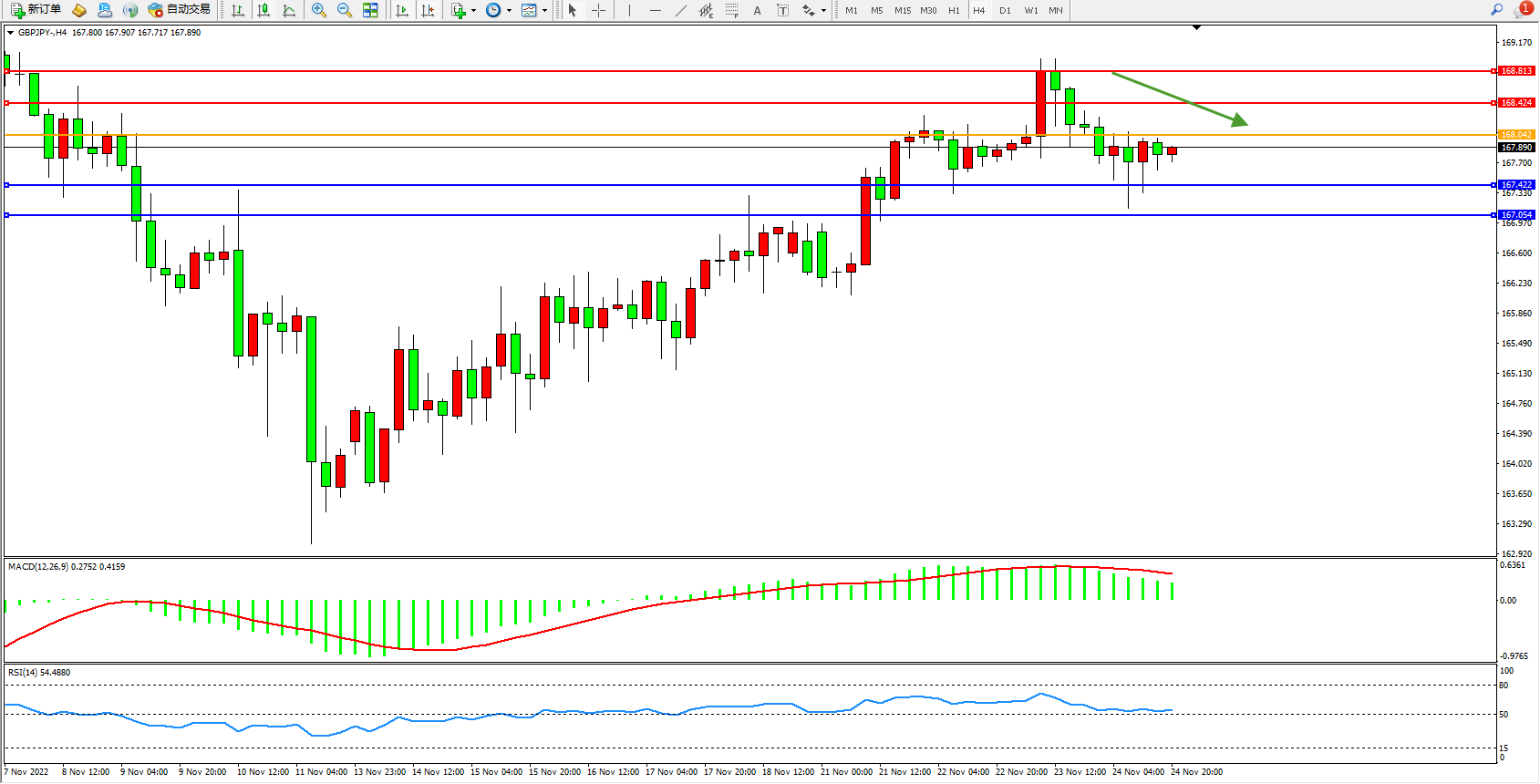The height and width of the screenshot is (784, 1540).
Task: Open indicators list dropdown arrow
Action: [x=473, y=11]
